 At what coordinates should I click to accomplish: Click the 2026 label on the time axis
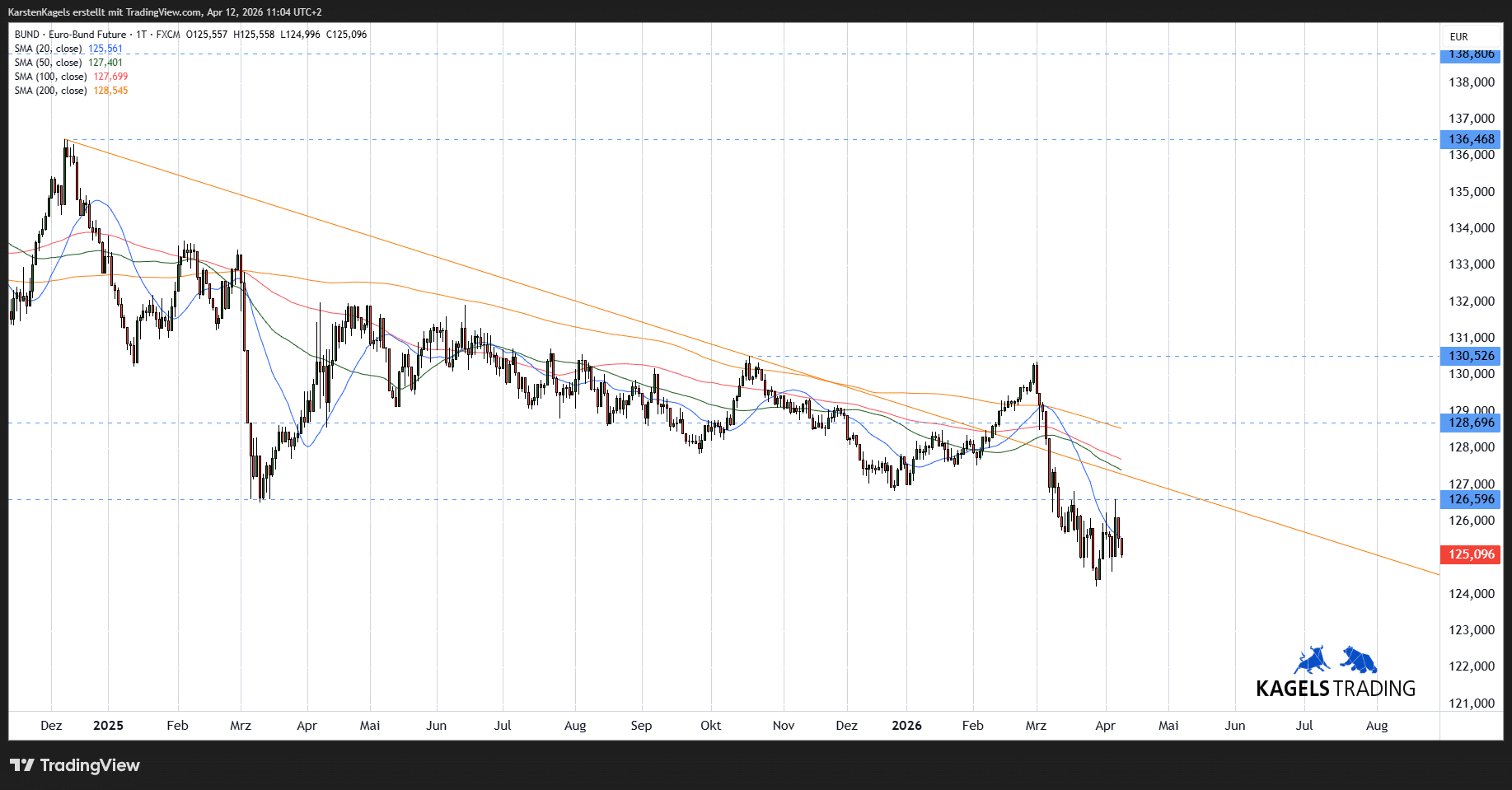(x=906, y=726)
